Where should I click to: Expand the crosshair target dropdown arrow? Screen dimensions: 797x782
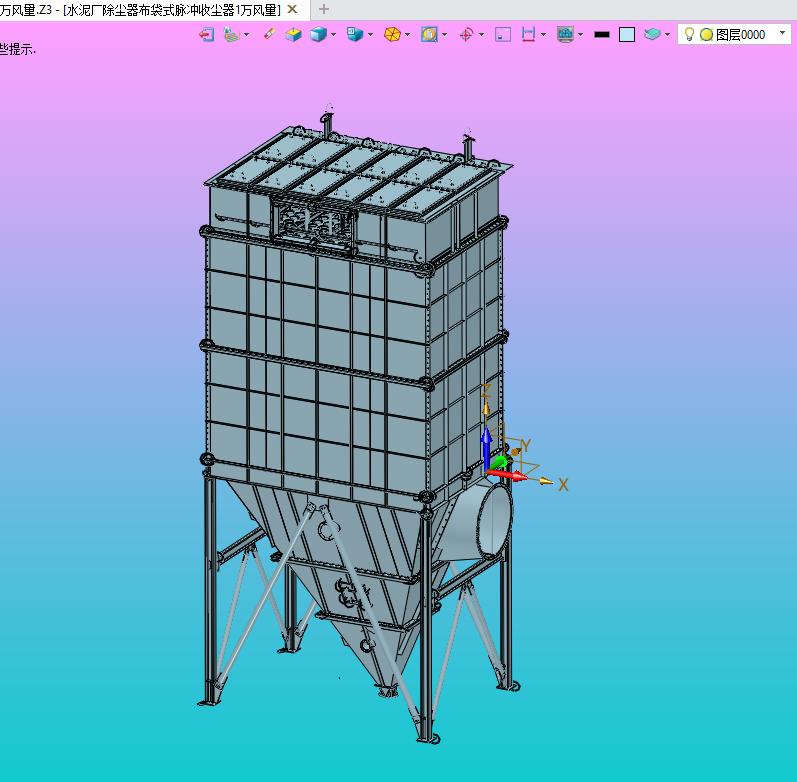tap(481, 35)
